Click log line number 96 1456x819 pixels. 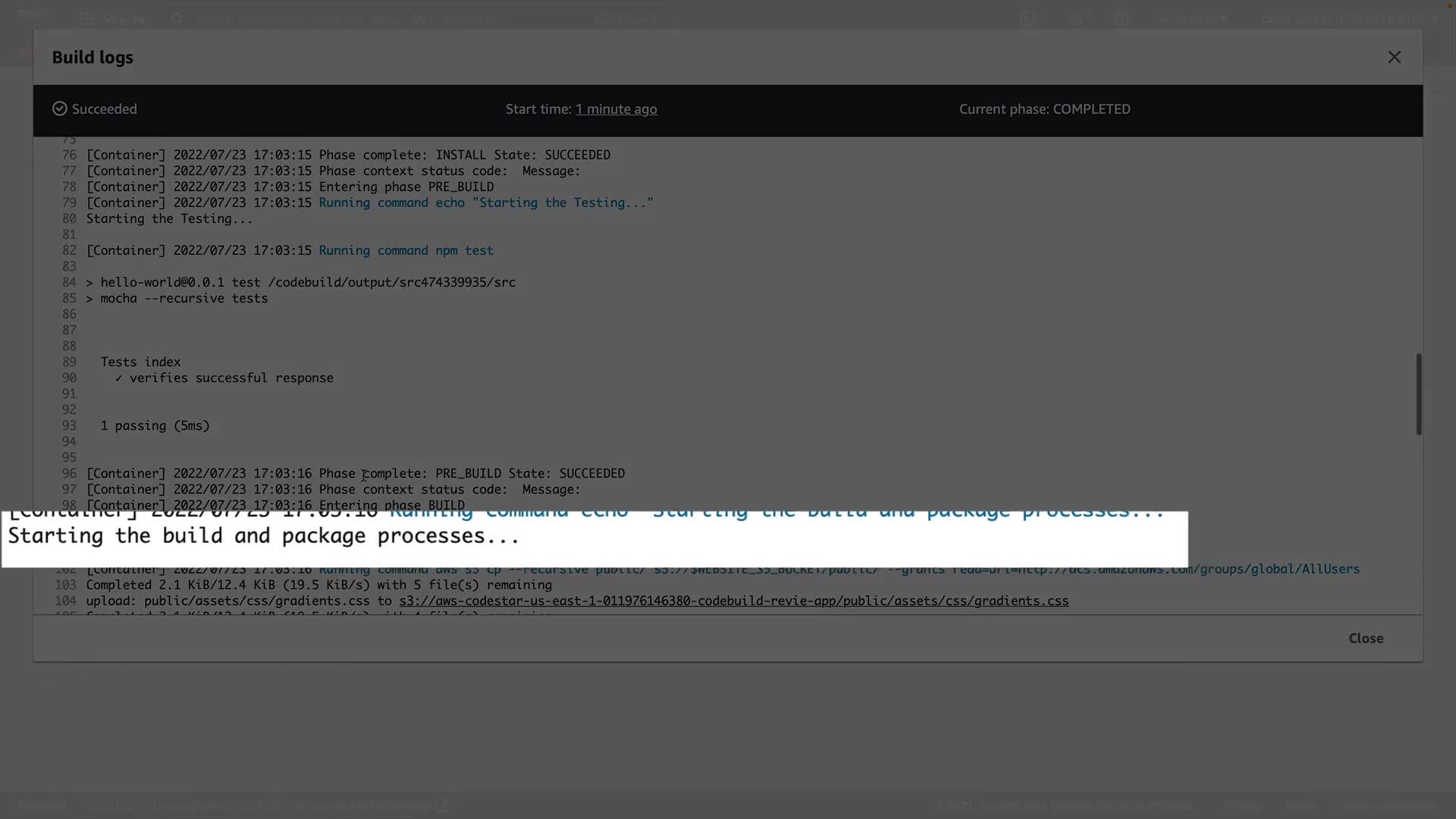(x=69, y=473)
